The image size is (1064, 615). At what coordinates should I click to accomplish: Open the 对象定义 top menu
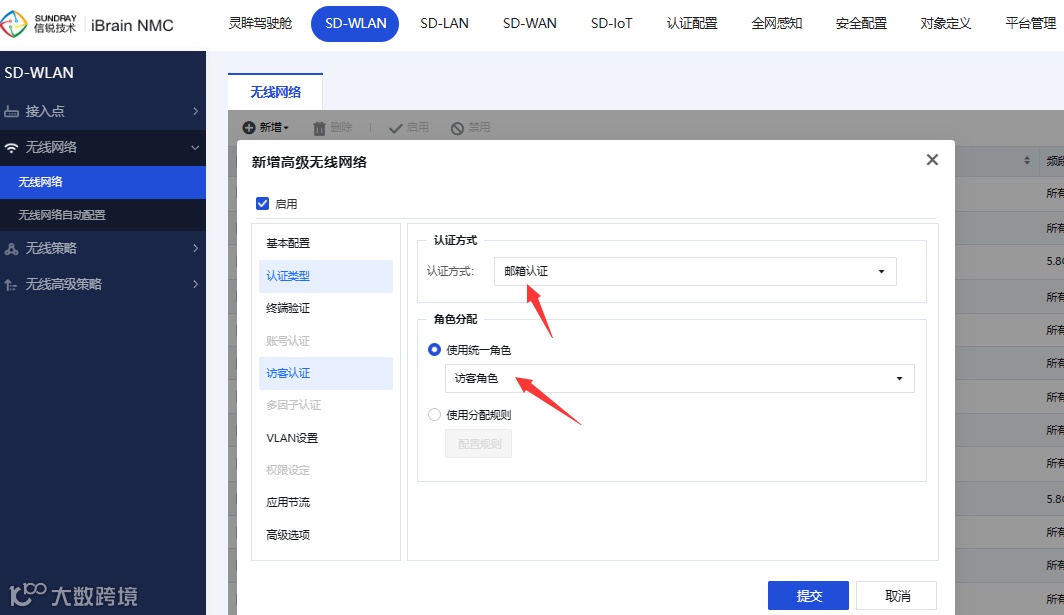pos(946,23)
